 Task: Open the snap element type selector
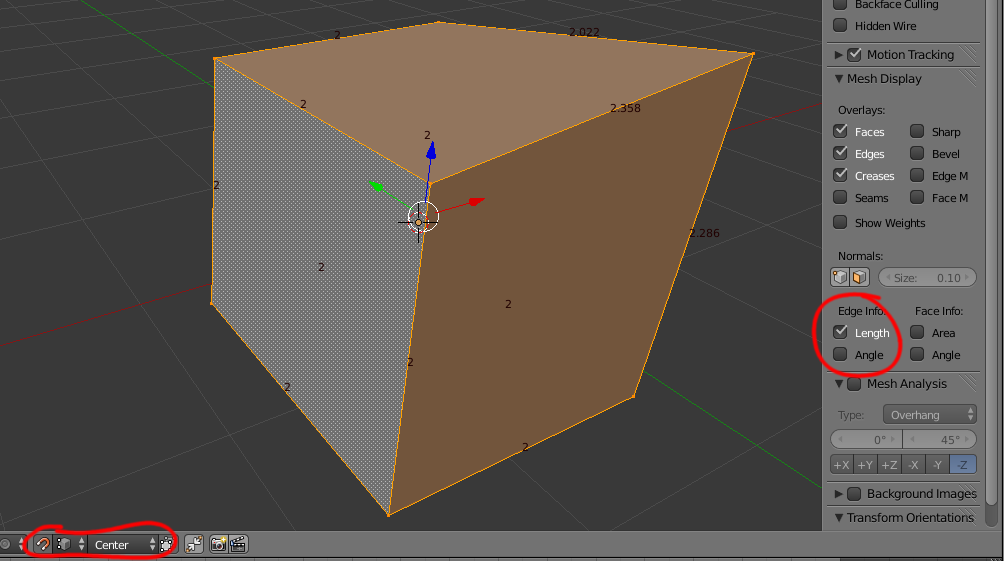[x=71, y=544]
